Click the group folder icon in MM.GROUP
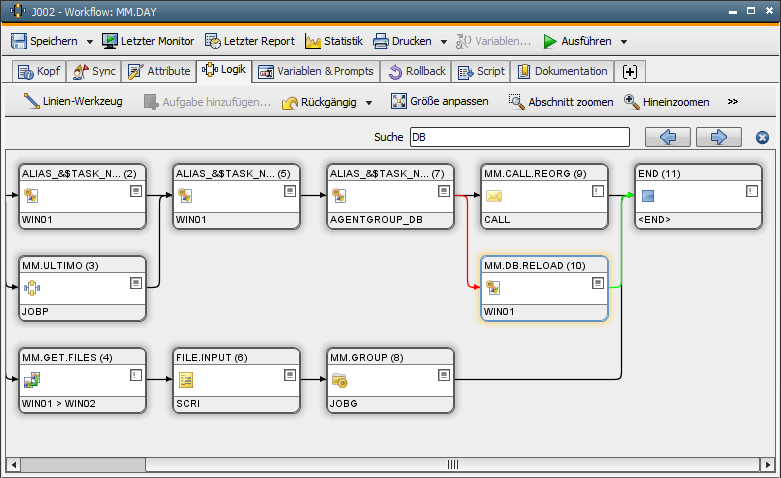 pos(340,380)
